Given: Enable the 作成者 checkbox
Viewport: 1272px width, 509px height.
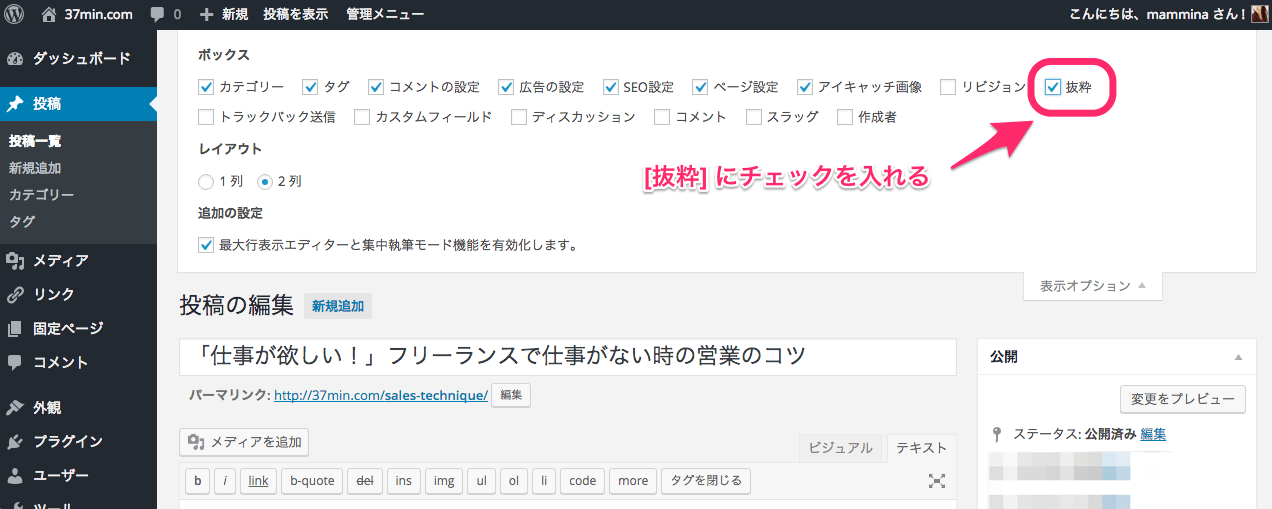Looking at the screenshot, I should tap(845, 117).
